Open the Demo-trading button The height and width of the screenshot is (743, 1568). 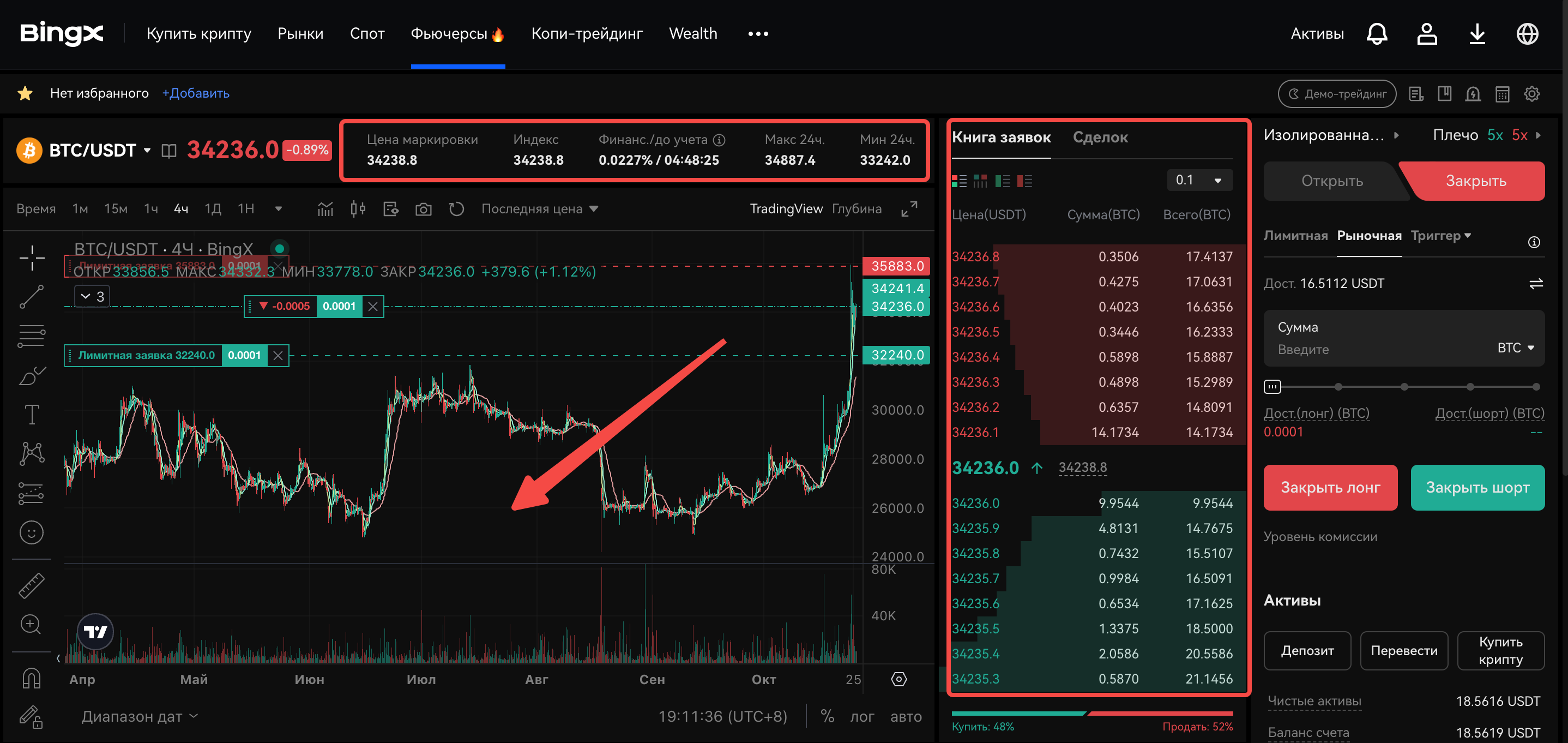tap(1337, 94)
